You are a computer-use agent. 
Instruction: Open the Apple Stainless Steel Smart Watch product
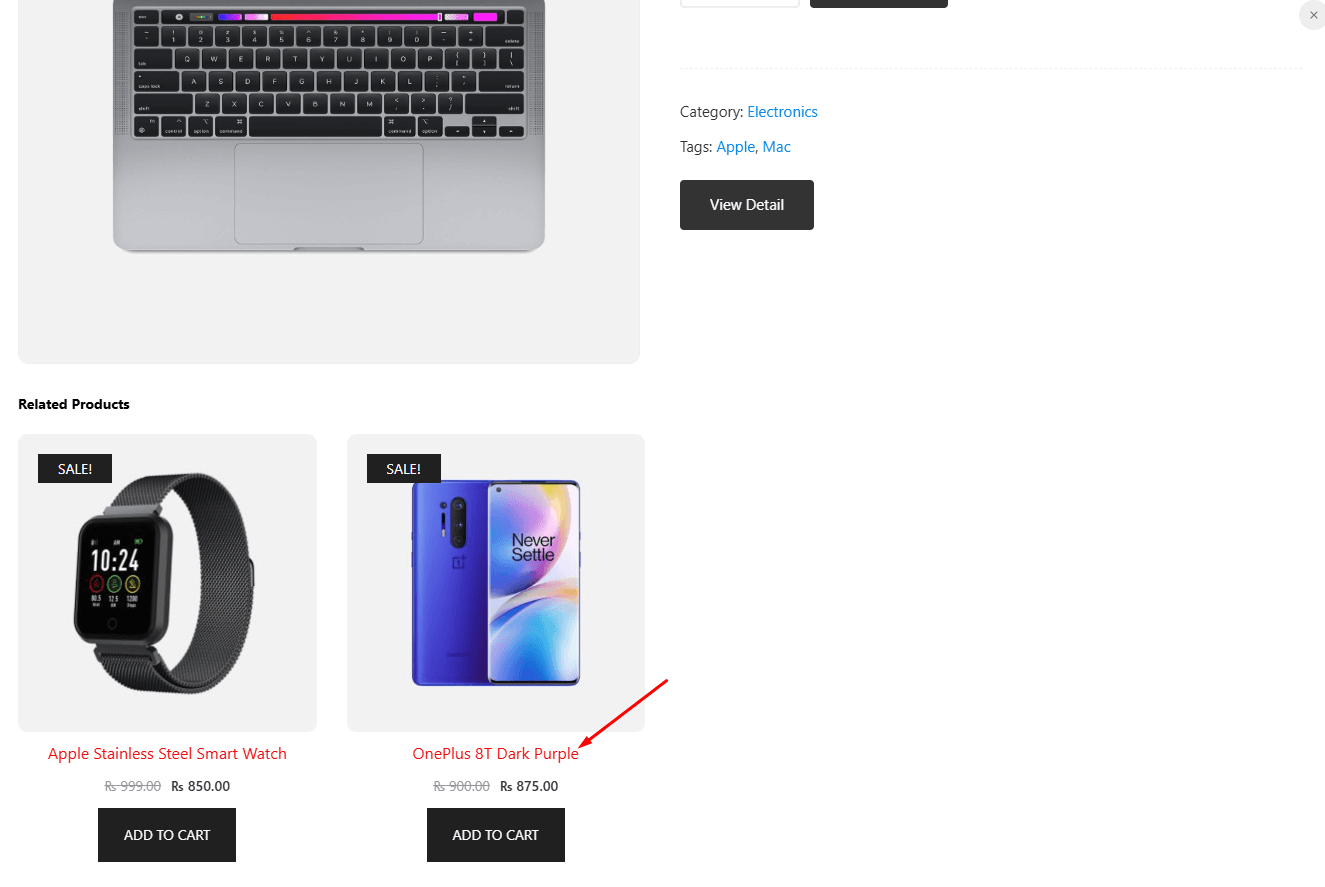[x=167, y=753]
